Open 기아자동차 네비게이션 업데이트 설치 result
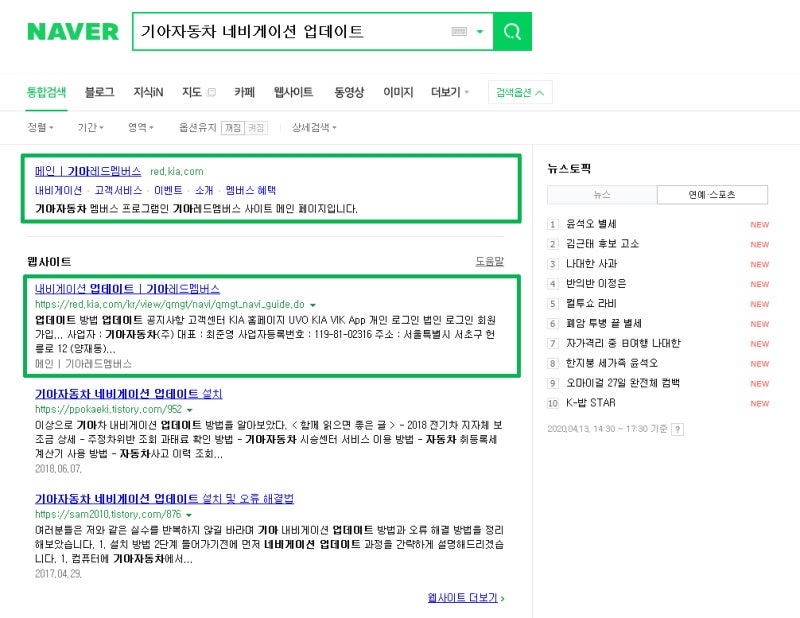This screenshot has height=618, width=800. [129, 394]
